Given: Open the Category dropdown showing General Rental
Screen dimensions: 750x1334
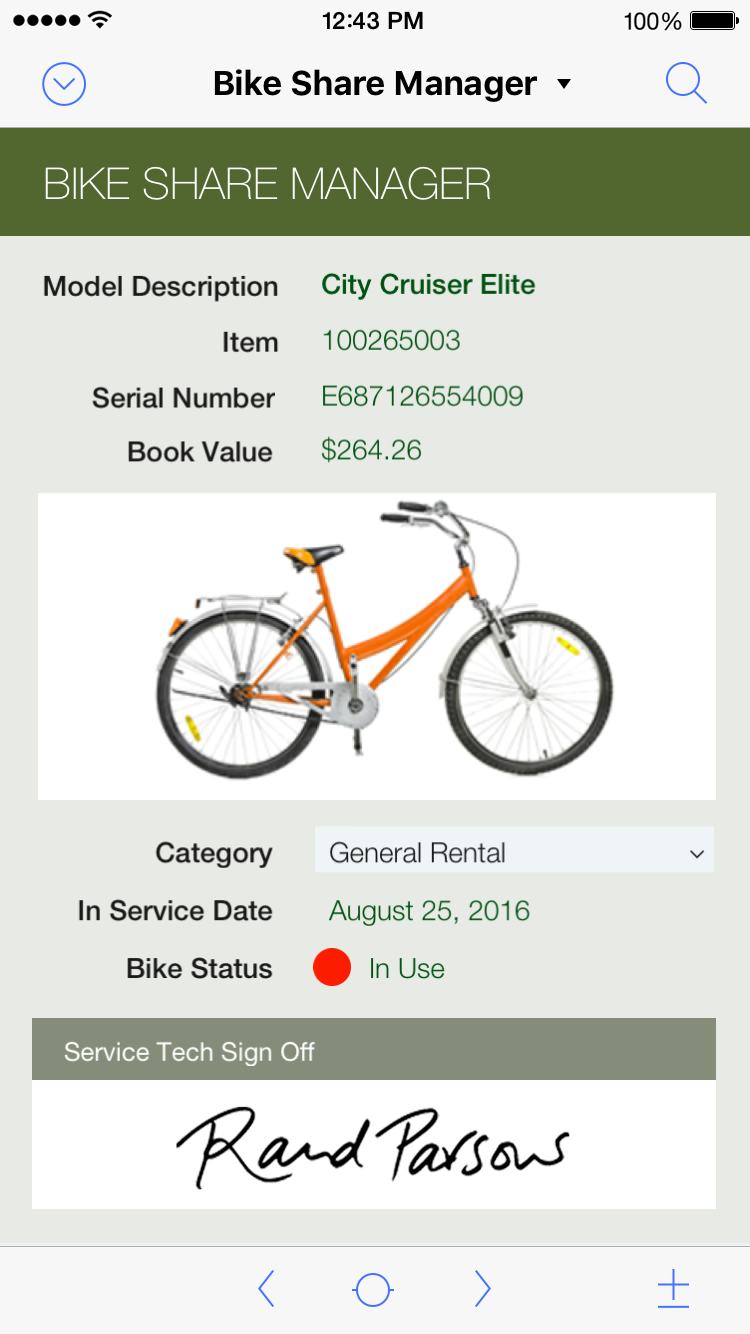Looking at the screenshot, I should (x=500, y=853).
